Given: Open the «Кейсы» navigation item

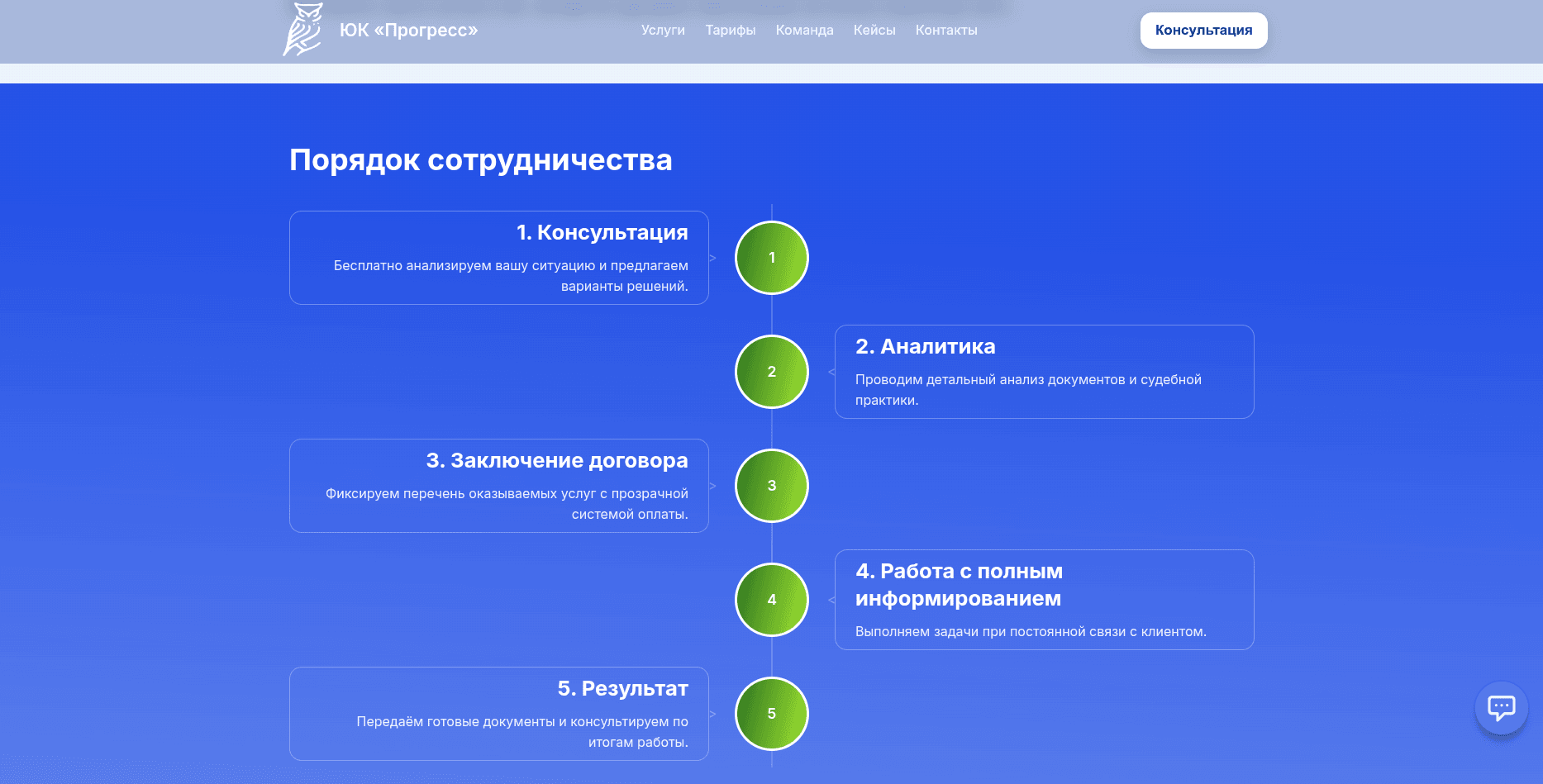Looking at the screenshot, I should click(874, 30).
